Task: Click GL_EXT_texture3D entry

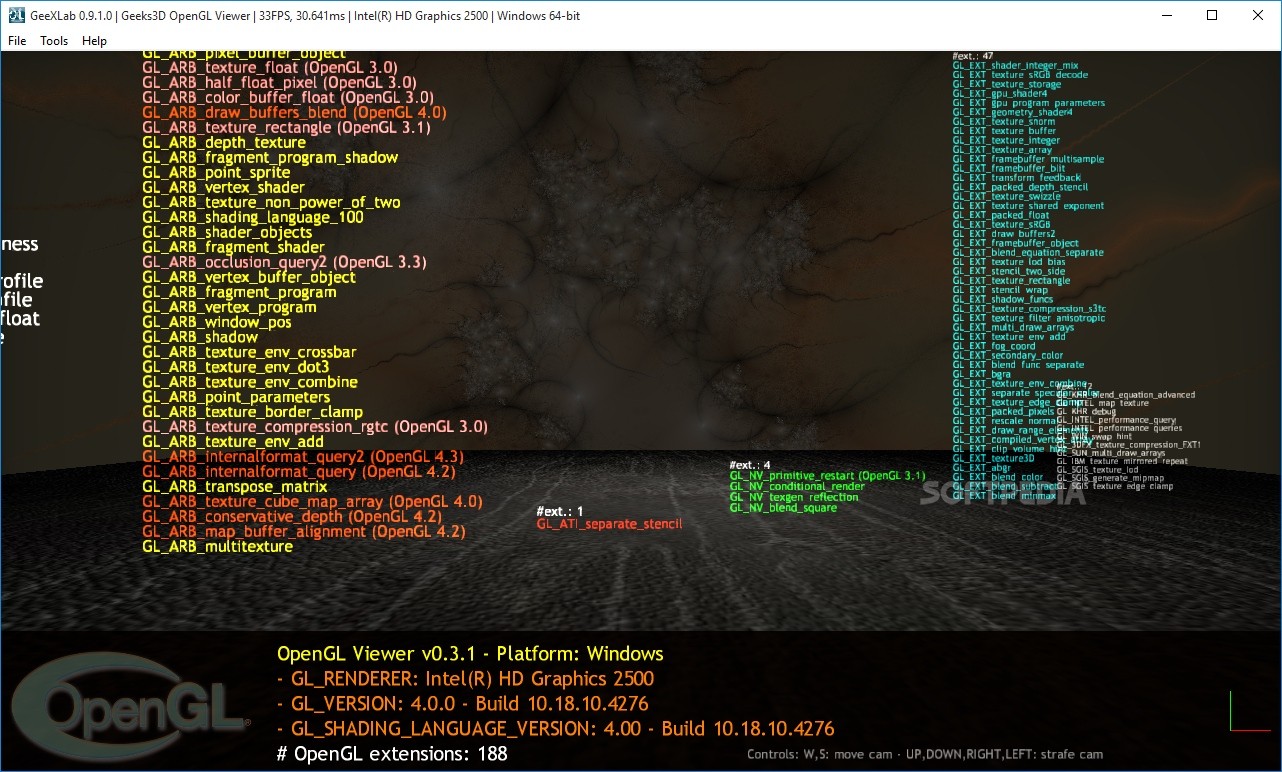Action: coord(993,458)
